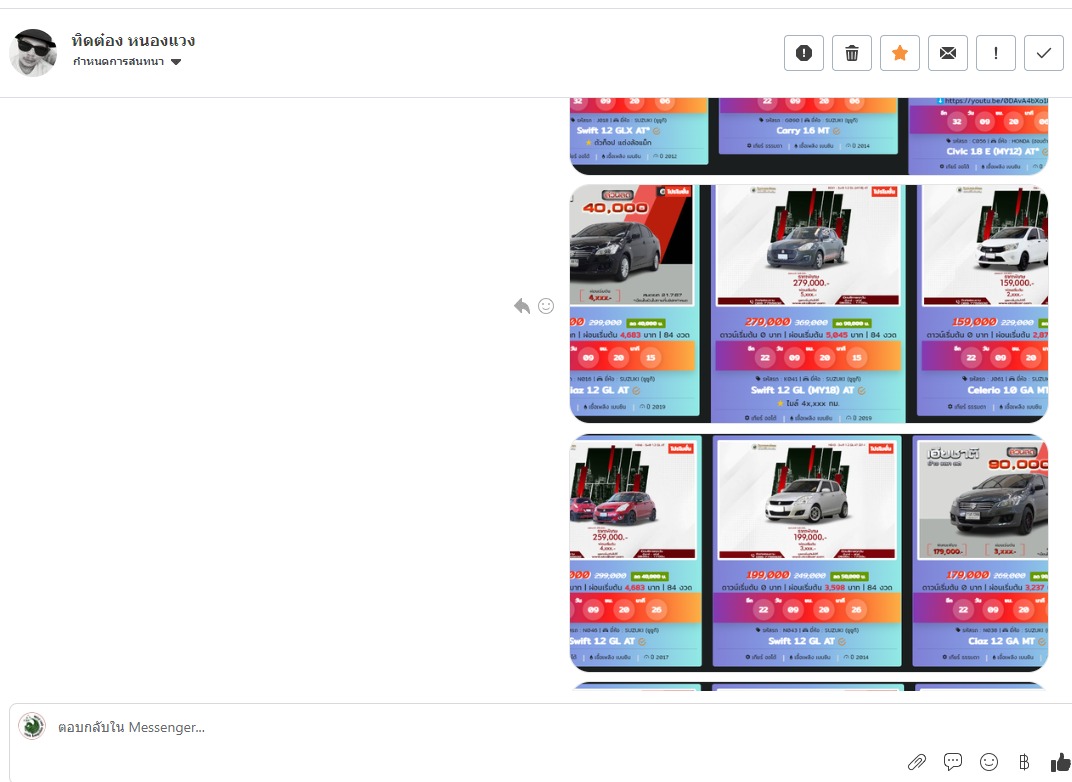The image size is (1072, 782).
Task: Open saved replies with the speech bubble icon
Action: [x=952, y=761]
